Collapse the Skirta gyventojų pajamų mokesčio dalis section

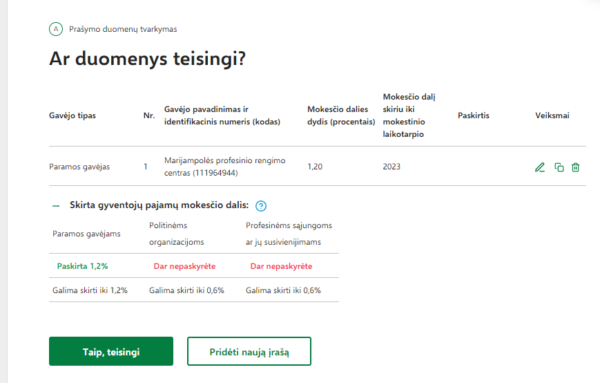(56, 206)
